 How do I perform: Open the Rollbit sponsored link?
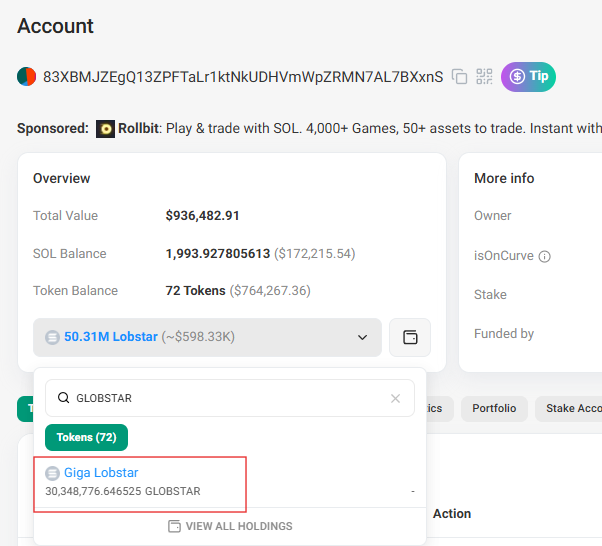click(138, 128)
